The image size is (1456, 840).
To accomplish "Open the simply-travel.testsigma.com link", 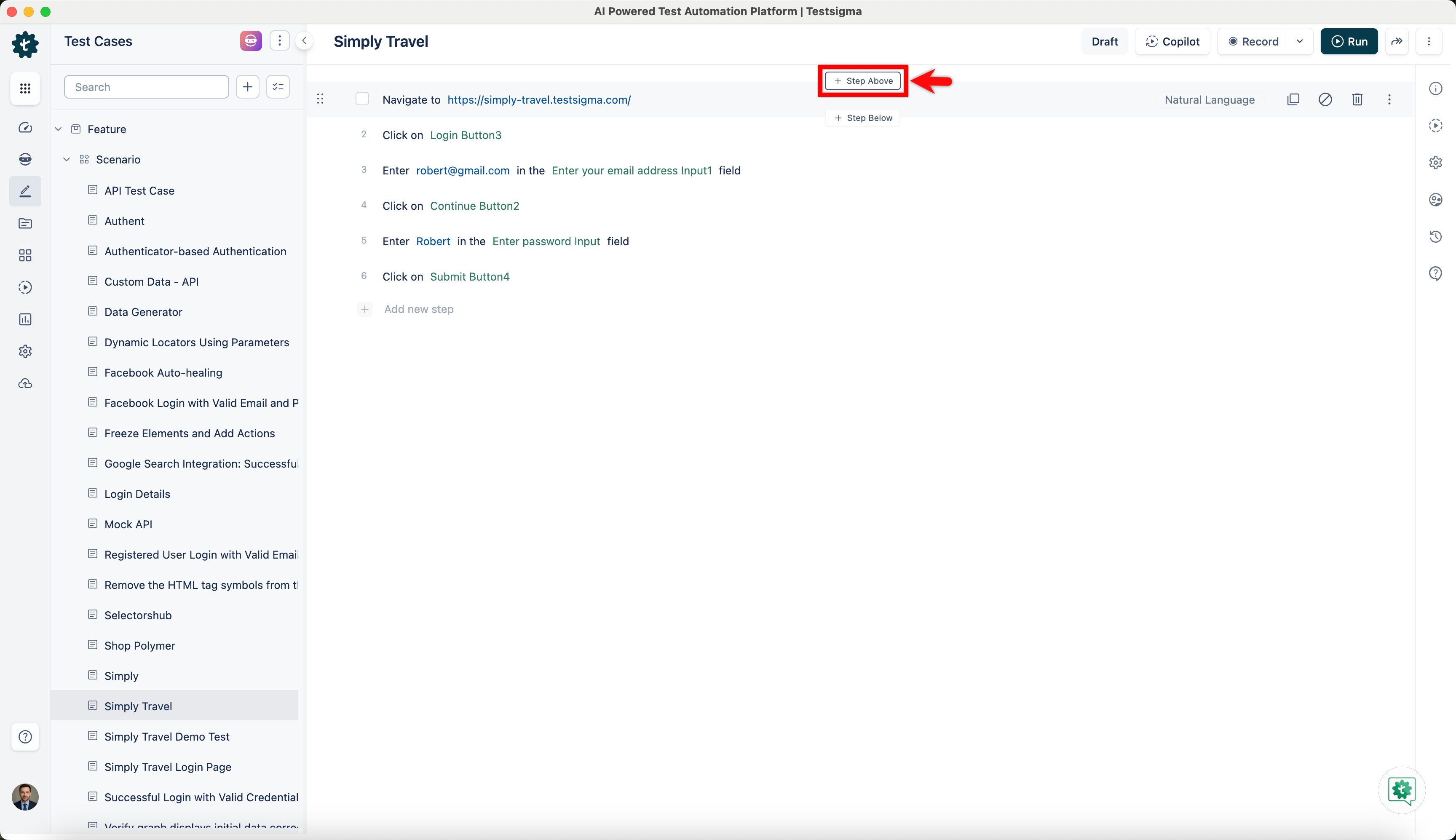I will (x=539, y=100).
